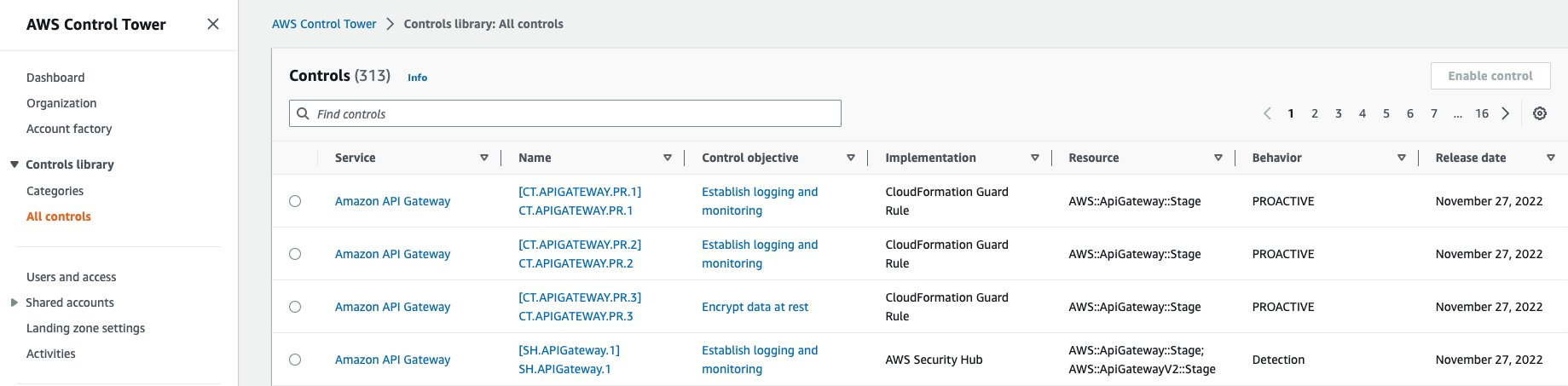Open Establish logging and monitoring in PR.2 row
The width and height of the screenshot is (1568, 386).
tap(760, 254)
